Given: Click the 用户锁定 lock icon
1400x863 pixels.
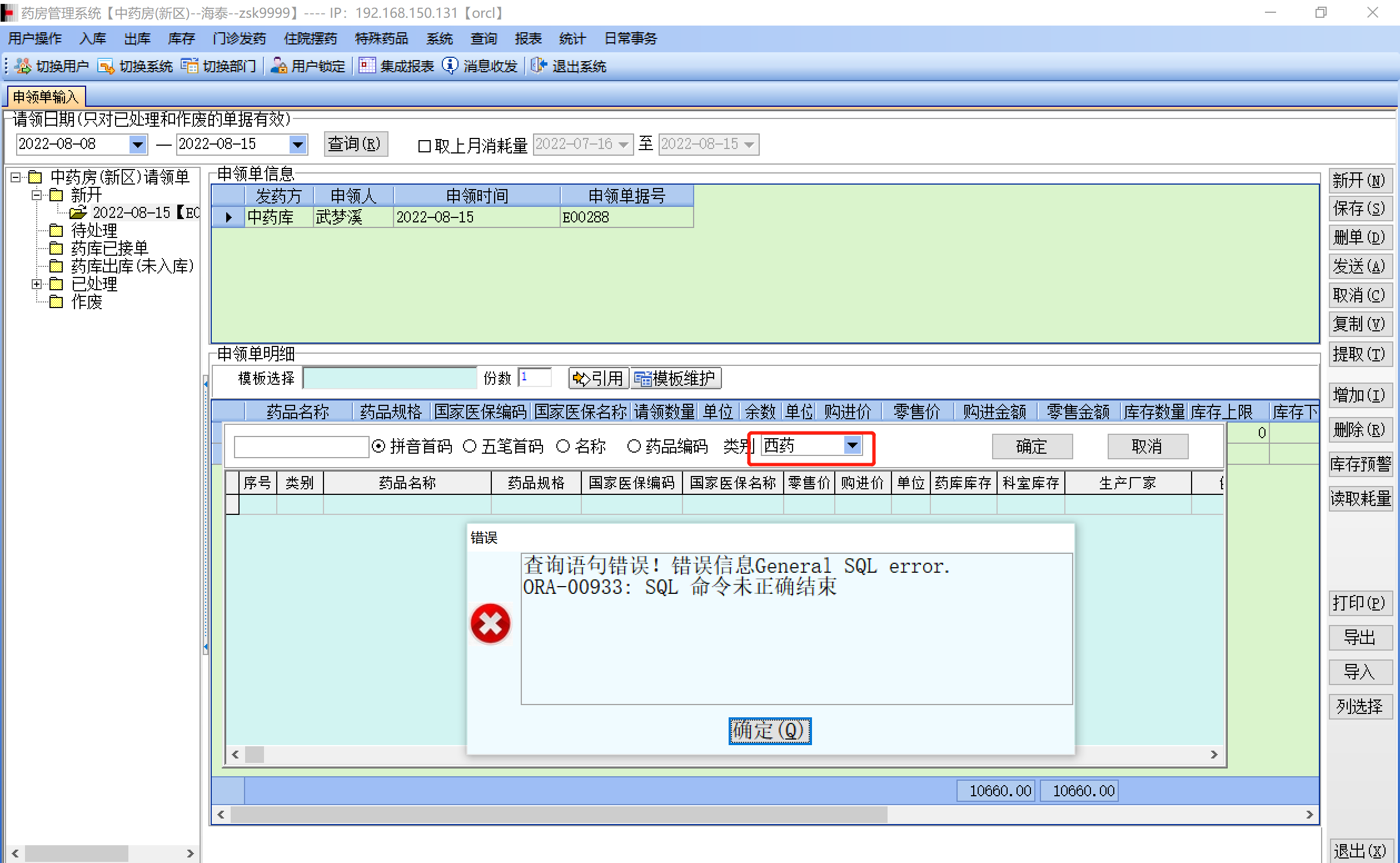Looking at the screenshot, I should click(x=278, y=66).
